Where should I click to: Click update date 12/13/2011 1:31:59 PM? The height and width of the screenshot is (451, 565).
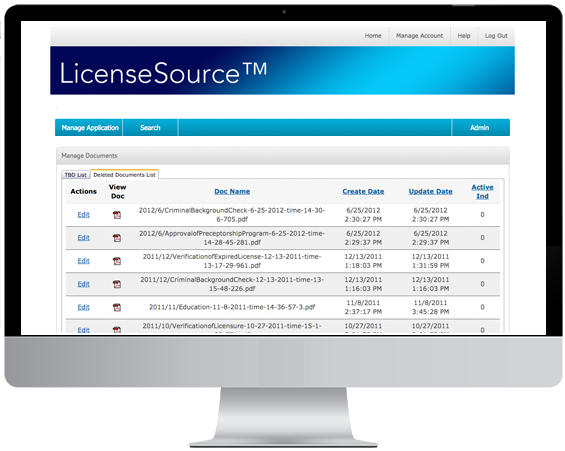(430, 261)
